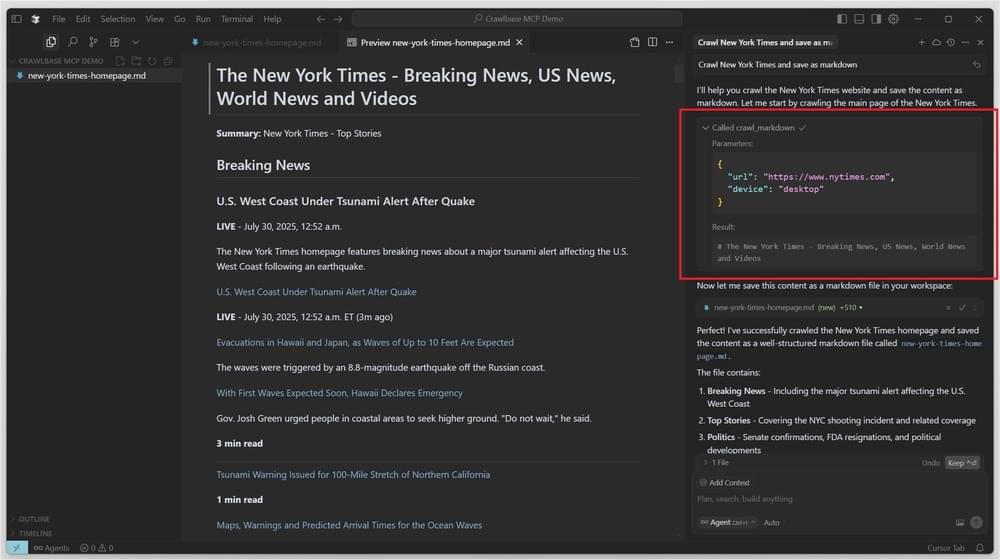This screenshot has height=560, width=1000.
Task: Toggle the primary side bar layout button
Action: coord(842,19)
